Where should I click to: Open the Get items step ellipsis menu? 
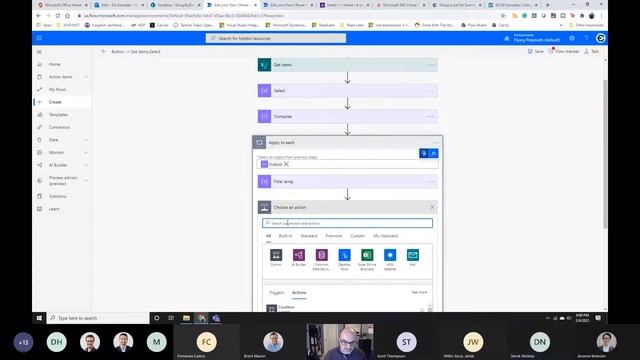coord(431,65)
